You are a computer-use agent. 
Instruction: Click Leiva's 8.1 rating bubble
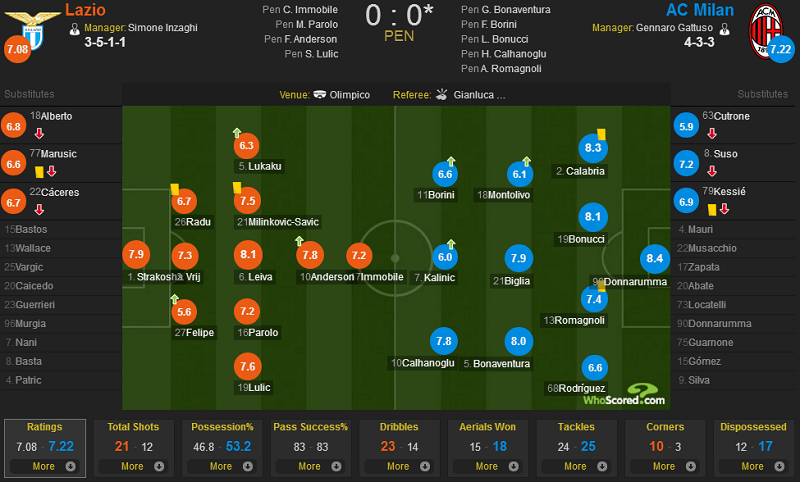tap(248, 254)
